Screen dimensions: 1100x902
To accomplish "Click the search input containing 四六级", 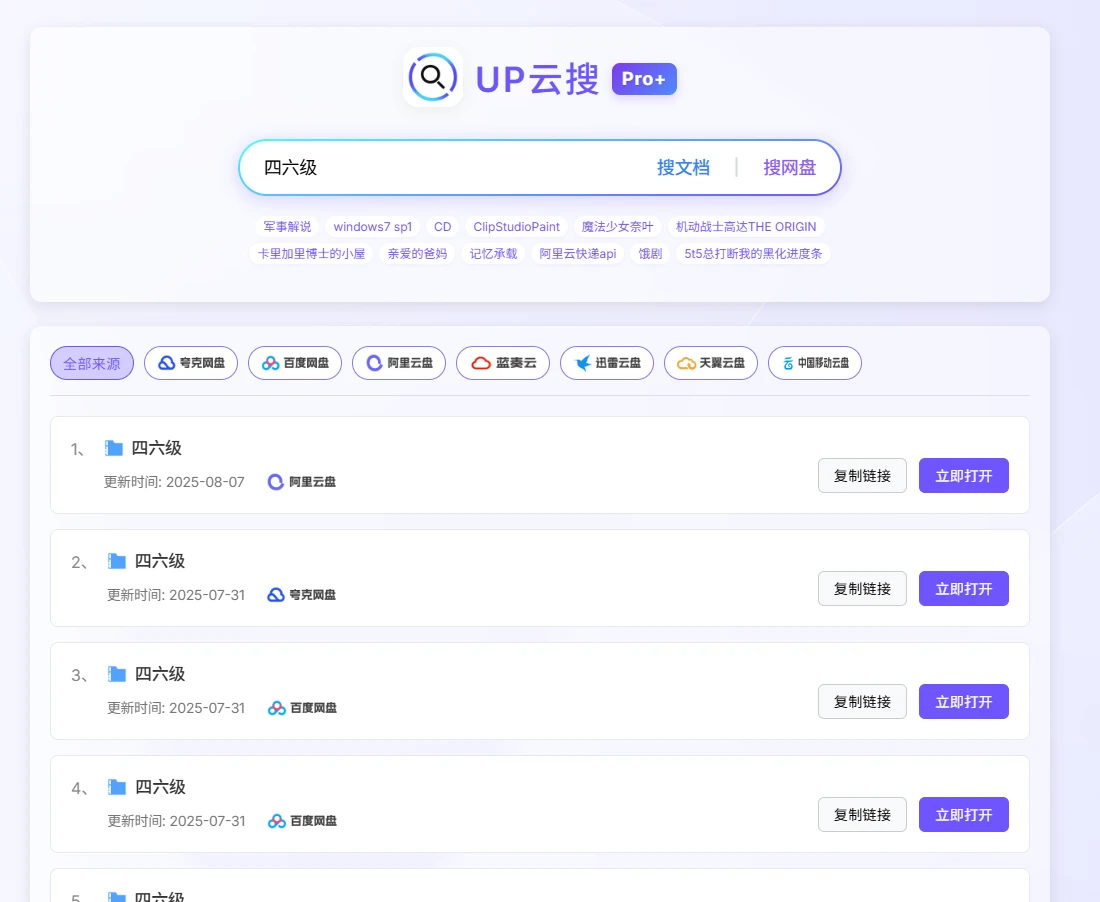I will tap(440, 167).
